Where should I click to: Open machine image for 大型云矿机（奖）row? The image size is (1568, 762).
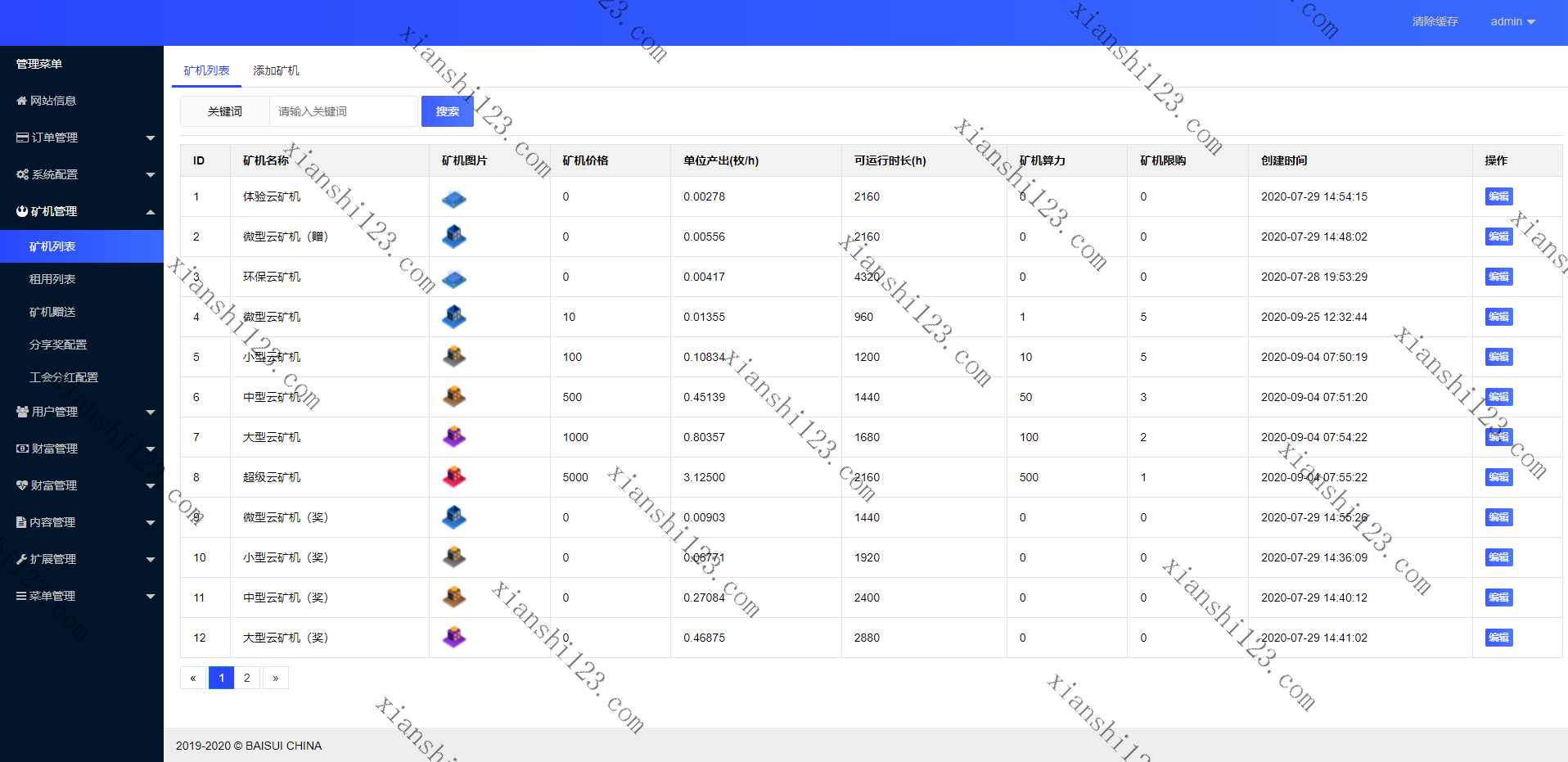[454, 638]
